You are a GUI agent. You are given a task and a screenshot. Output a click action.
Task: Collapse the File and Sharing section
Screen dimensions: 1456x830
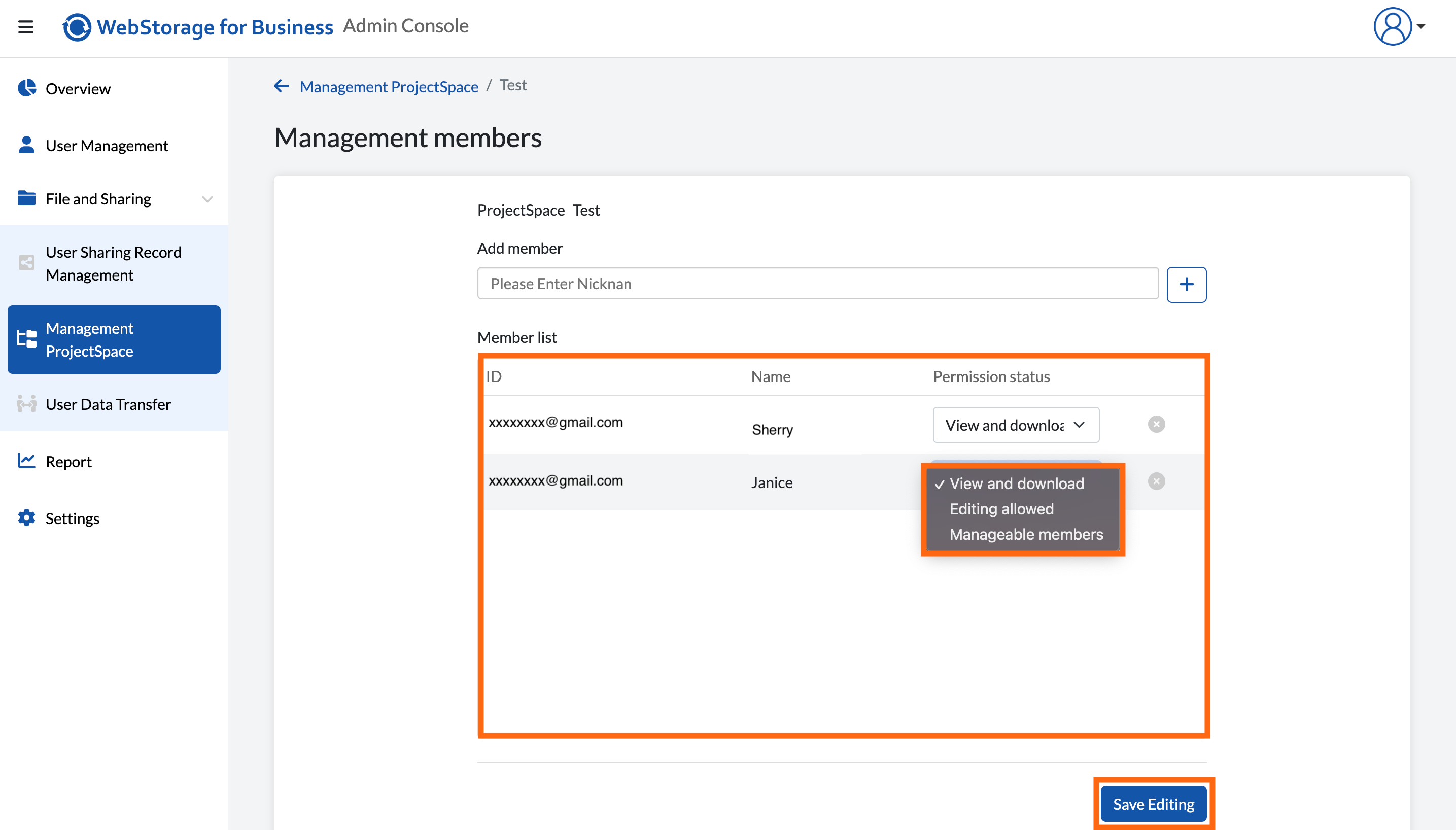pyautogui.click(x=207, y=199)
